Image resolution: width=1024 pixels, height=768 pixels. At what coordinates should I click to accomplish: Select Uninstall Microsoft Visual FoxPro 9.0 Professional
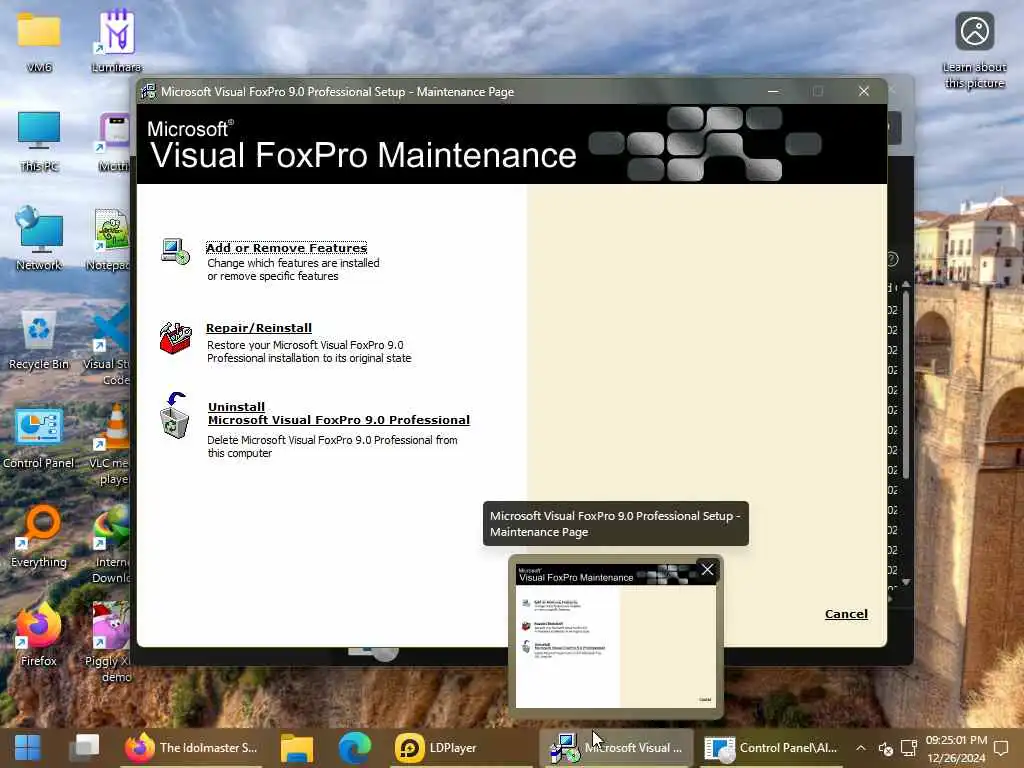[338, 413]
